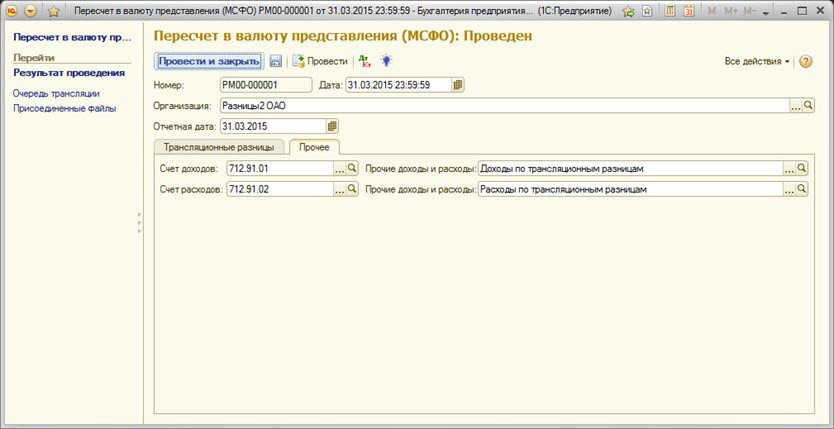Open date picker next to Дата field
This screenshot has height=429, width=834.
pyautogui.click(x=458, y=85)
